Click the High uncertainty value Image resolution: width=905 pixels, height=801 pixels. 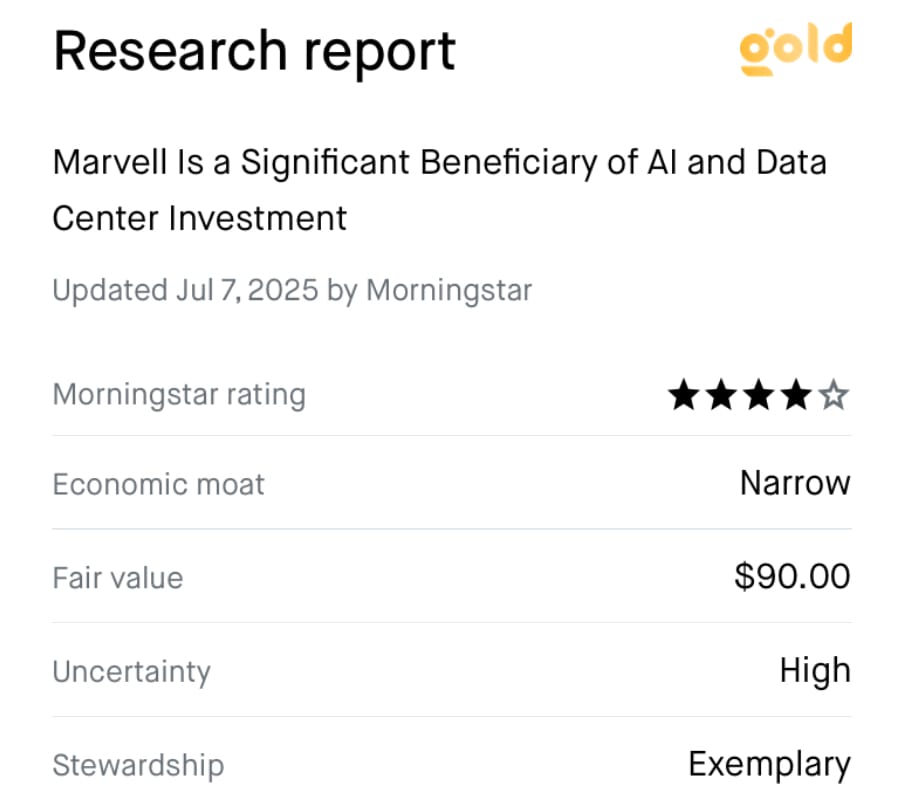click(x=815, y=671)
